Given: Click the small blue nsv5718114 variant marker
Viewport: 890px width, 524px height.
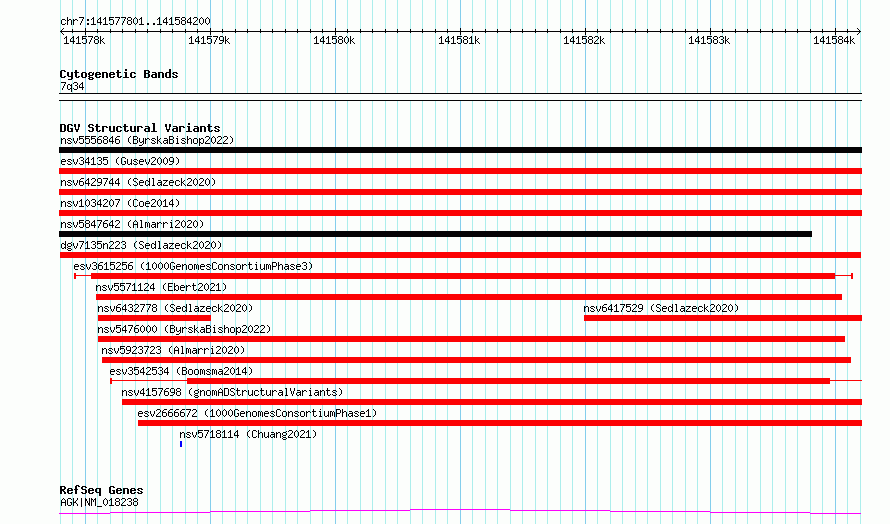Looking at the screenshot, I should (x=181, y=444).
